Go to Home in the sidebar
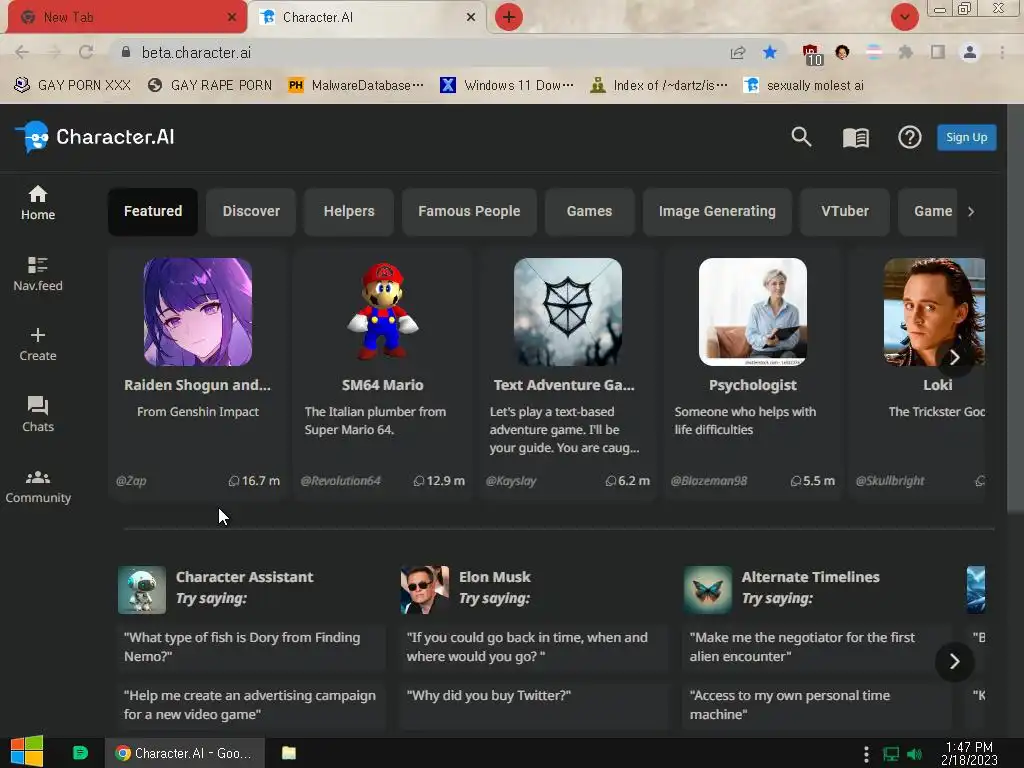1024x768 pixels. tap(38, 203)
